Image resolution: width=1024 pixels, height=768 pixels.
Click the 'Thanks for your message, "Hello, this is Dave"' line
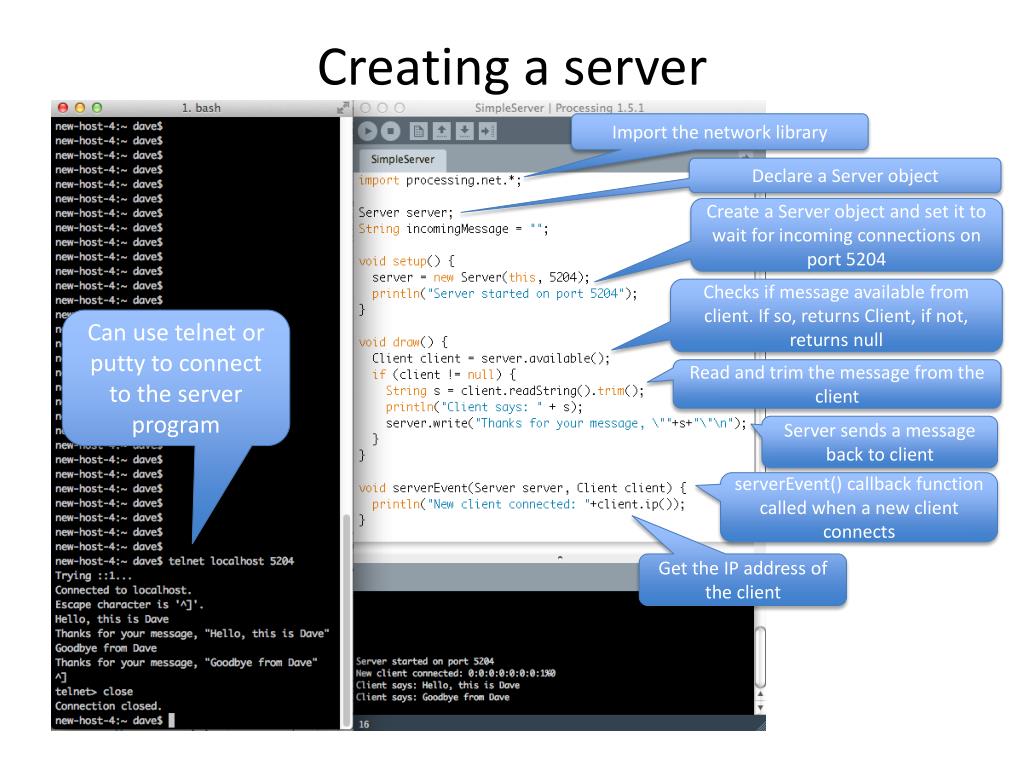[192, 633]
